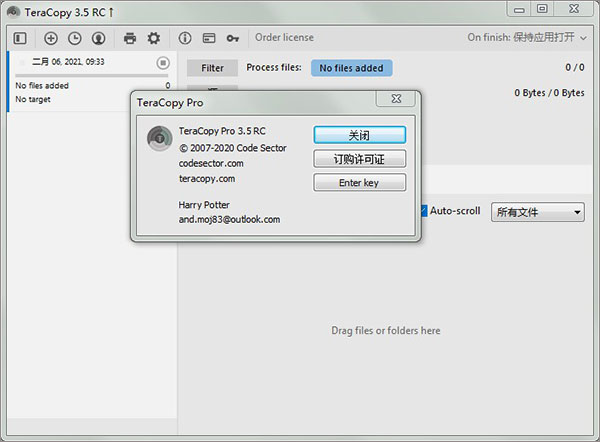
Task: Click the Filter button
Action: pyautogui.click(x=212, y=68)
